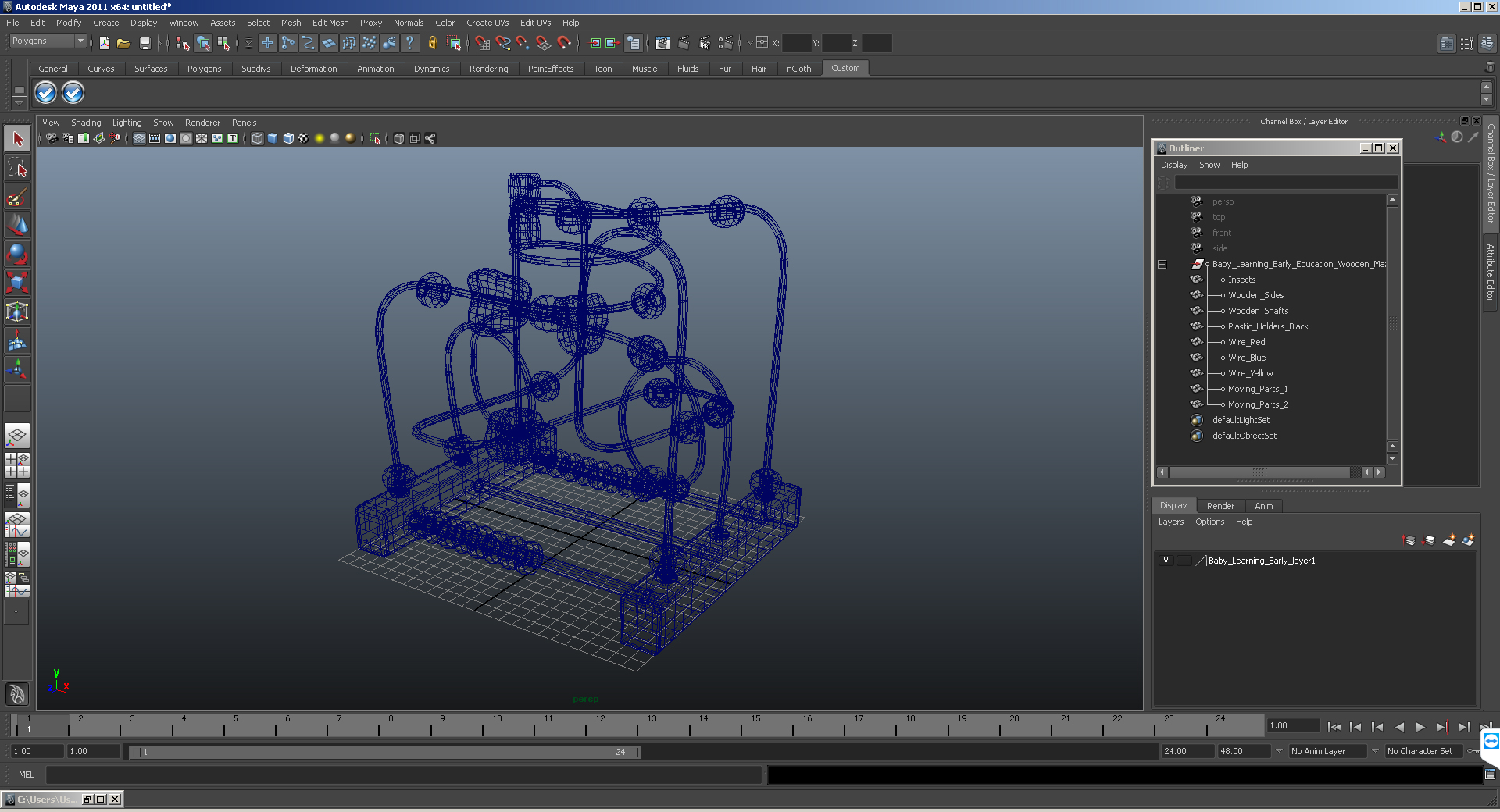The height and width of the screenshot is (812, 1500).
Task: Open the shelf options arrow menu
Action: pos(20,104)
